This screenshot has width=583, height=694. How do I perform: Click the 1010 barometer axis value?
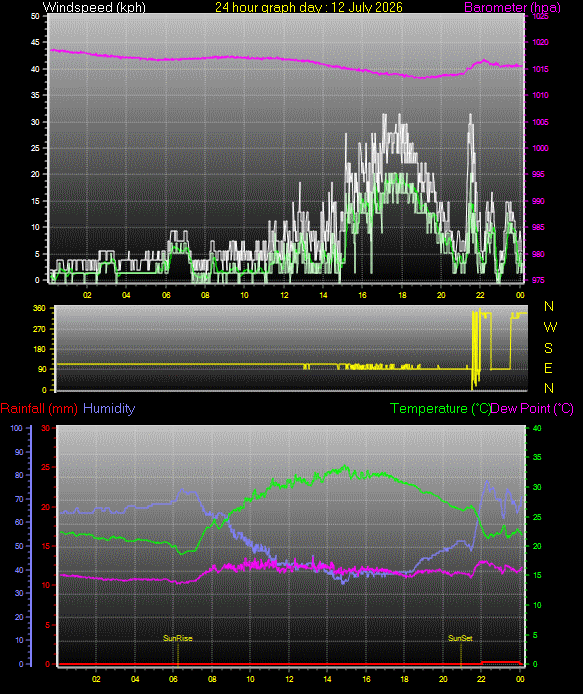[540, 95]
